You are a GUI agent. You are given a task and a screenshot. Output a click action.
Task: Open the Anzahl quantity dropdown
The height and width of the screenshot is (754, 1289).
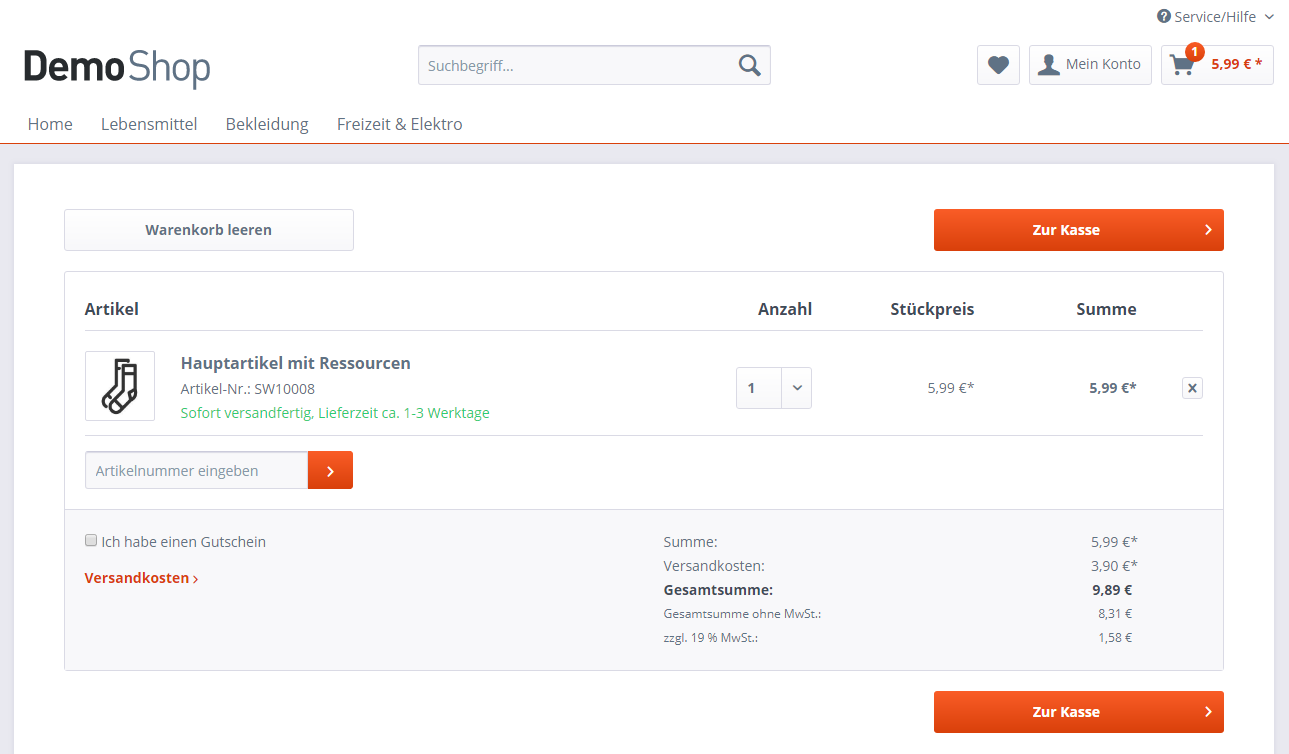774,388
